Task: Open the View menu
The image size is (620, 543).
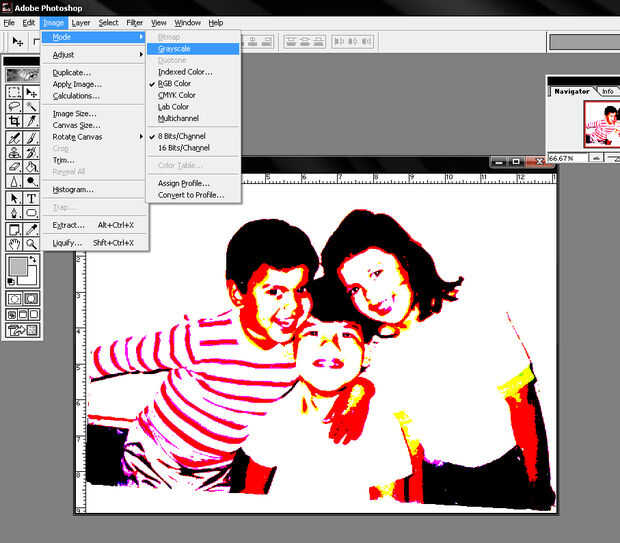Action: click(159, 23)
